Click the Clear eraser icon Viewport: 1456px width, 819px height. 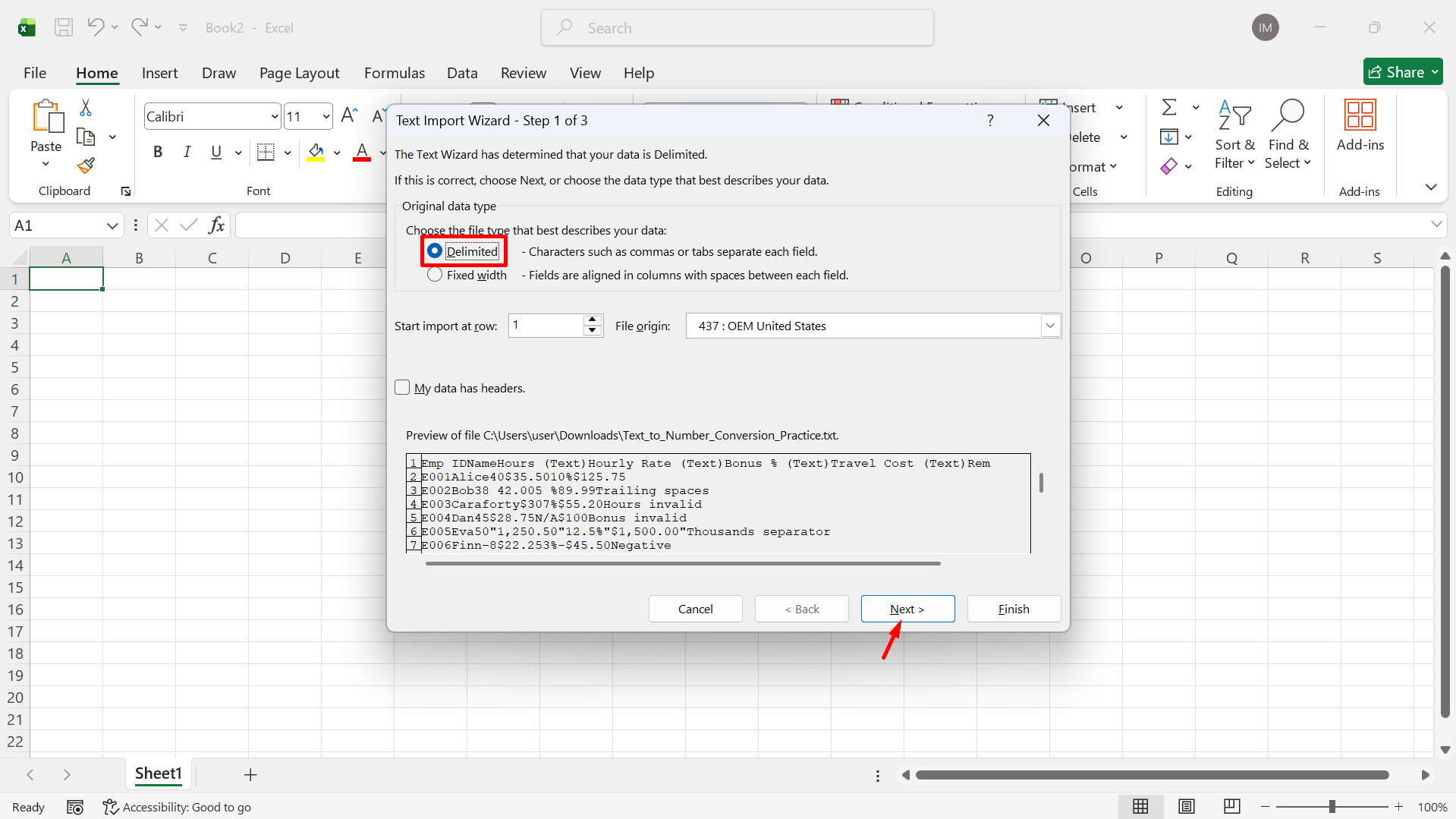tap(1169, 166)
